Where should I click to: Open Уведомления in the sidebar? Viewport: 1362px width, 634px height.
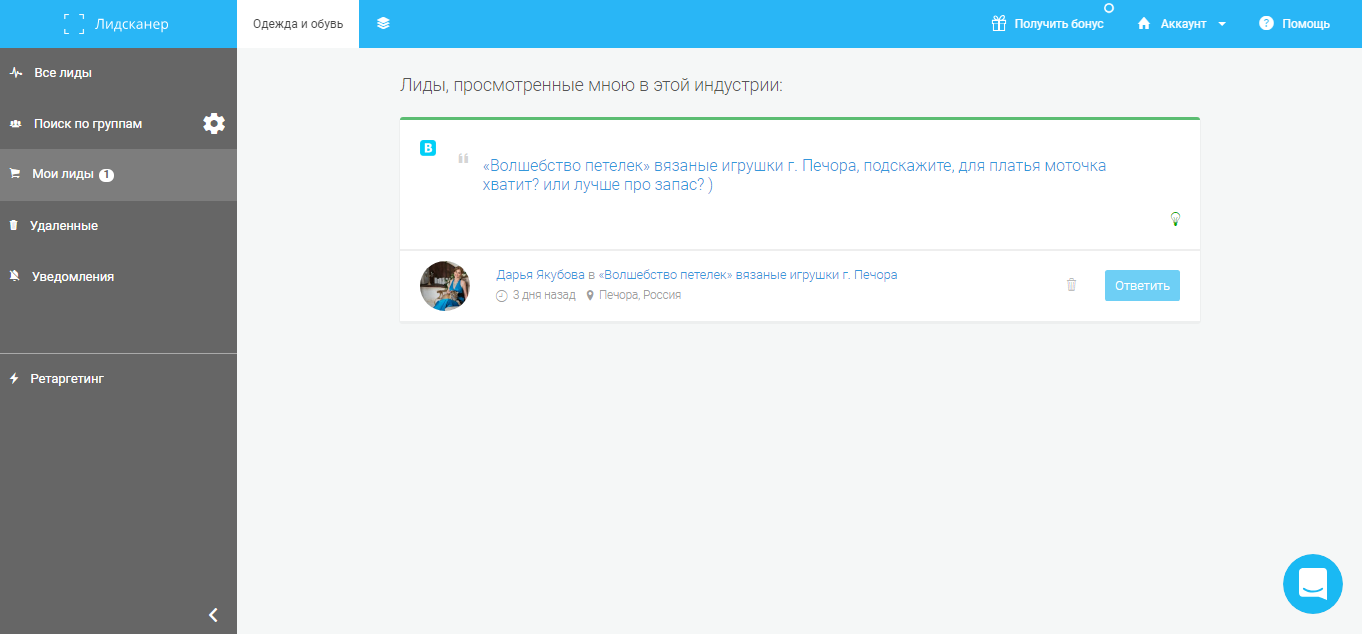click(72, 277)
